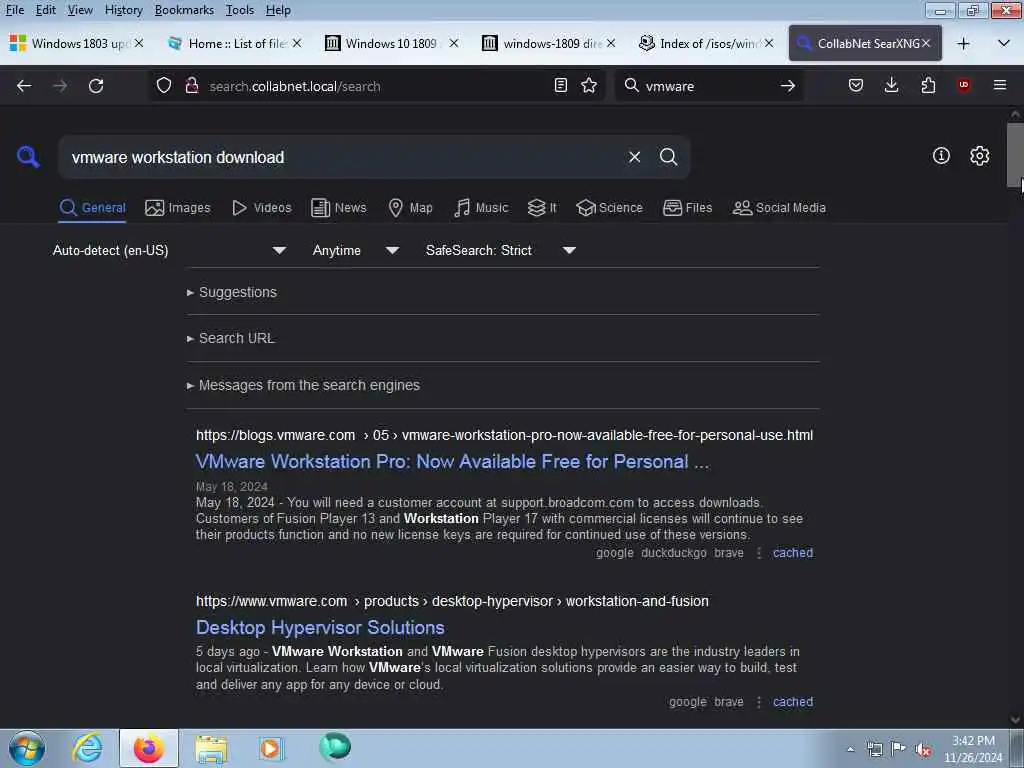Show hidden tray icons arrow
This screenshot has height=768, width=1024.
click(x=850, y=749)
